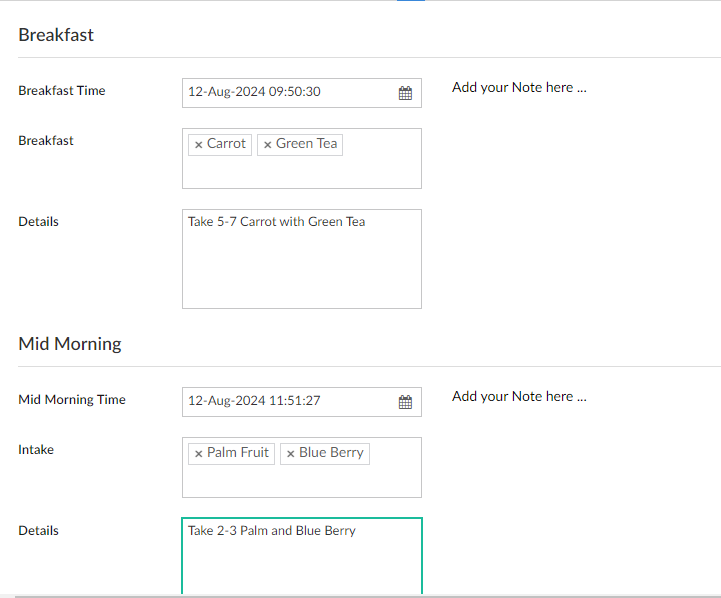Image resolution: width=721 pixels, height=598 pixels.
Task: Open the Intake multi-select box
Action: point(301,481)
